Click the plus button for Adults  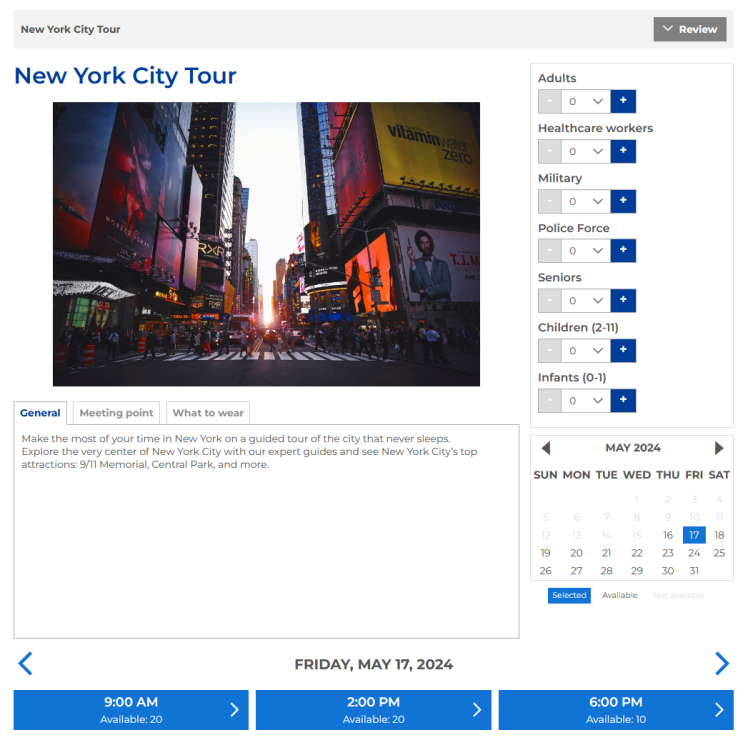point(623,101)
